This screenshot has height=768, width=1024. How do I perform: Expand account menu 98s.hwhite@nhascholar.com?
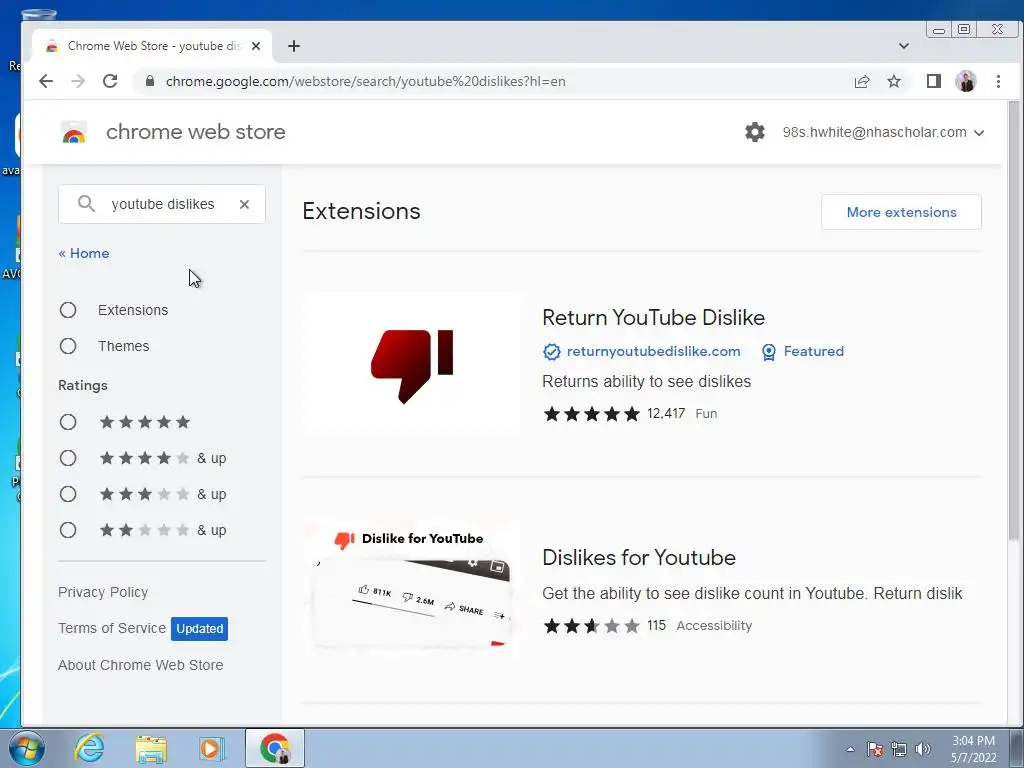tap(884, 132)
